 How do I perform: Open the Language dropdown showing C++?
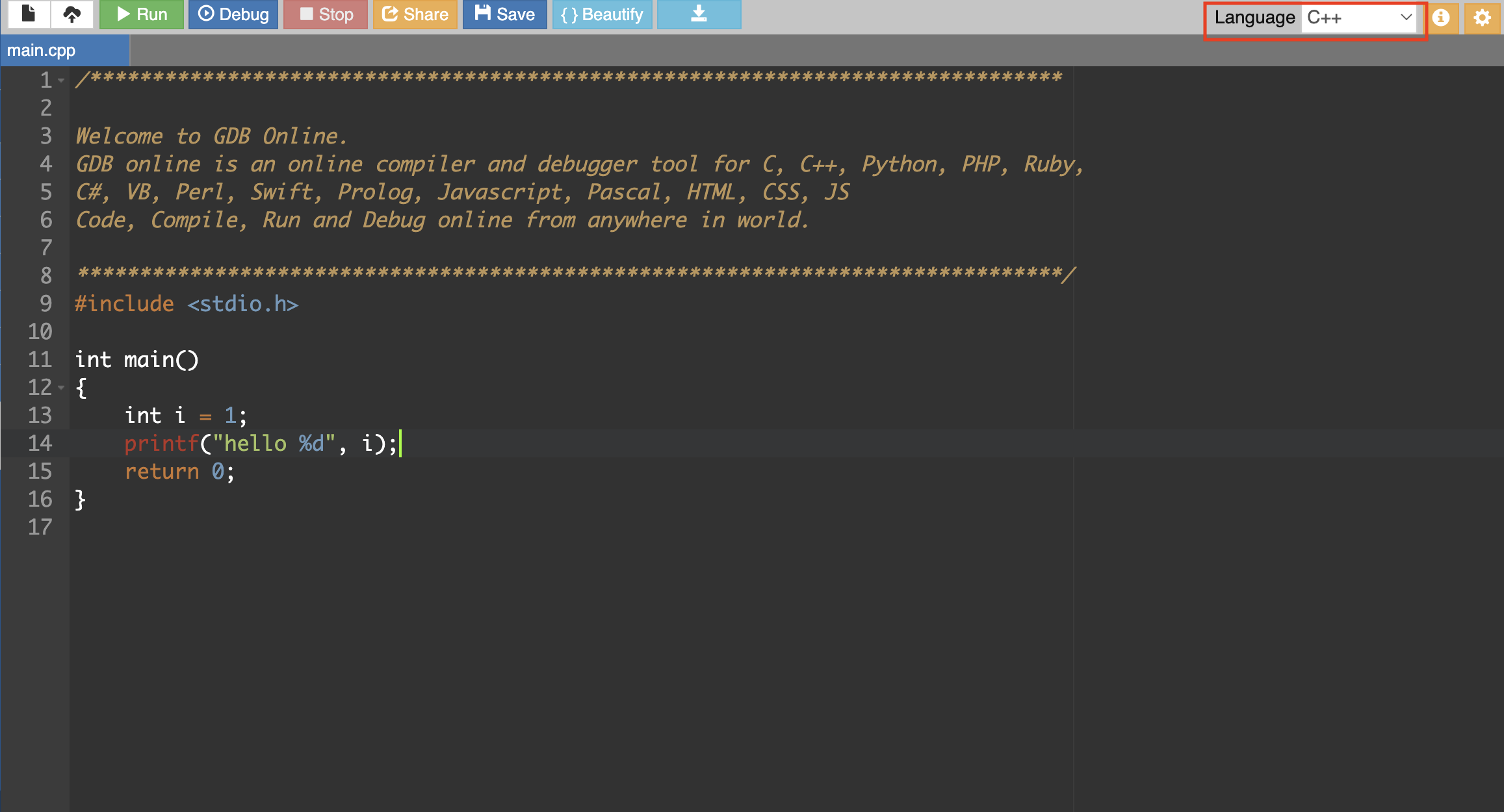(x=1359, y=18)
